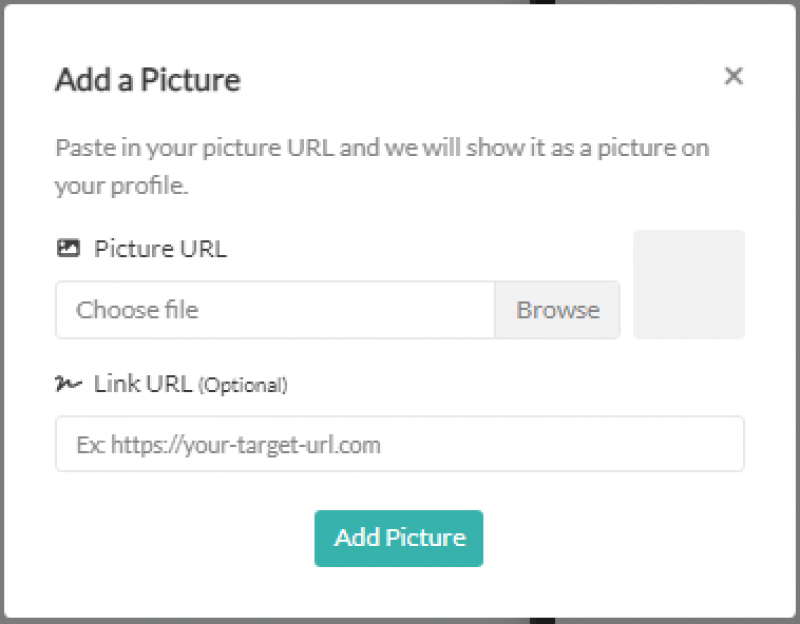Image resolution: width=800 pixels, height=624 pixels.
Task: Focus the Link URL text box
Action: [x=399, y=444]
